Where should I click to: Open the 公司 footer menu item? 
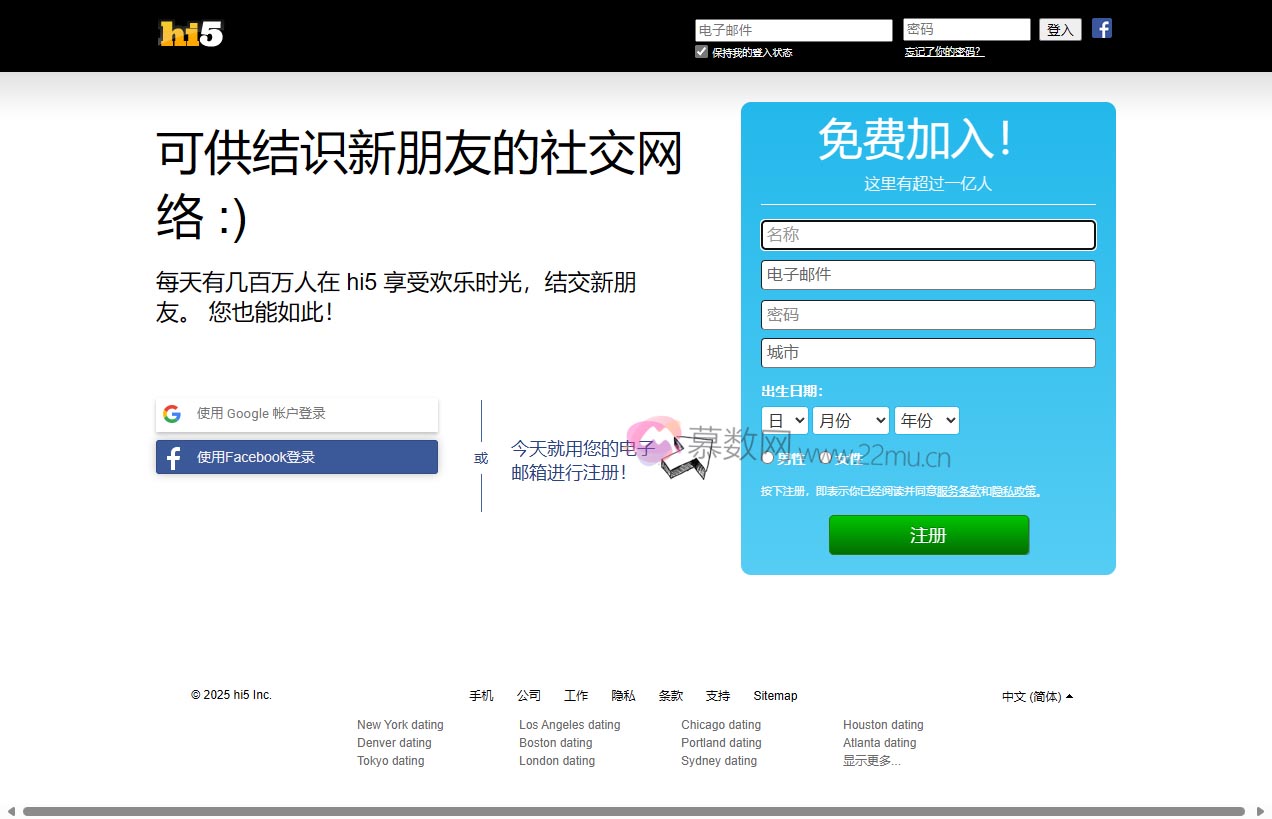point(529,696)
